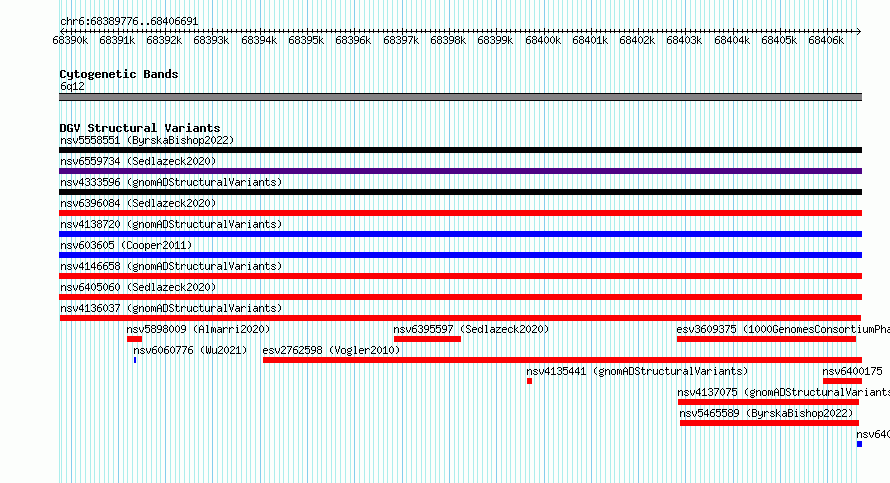This screenshot has width=890, height=483.
Task: Click the 68398k ruler tick label
Action: pos(448,40)
